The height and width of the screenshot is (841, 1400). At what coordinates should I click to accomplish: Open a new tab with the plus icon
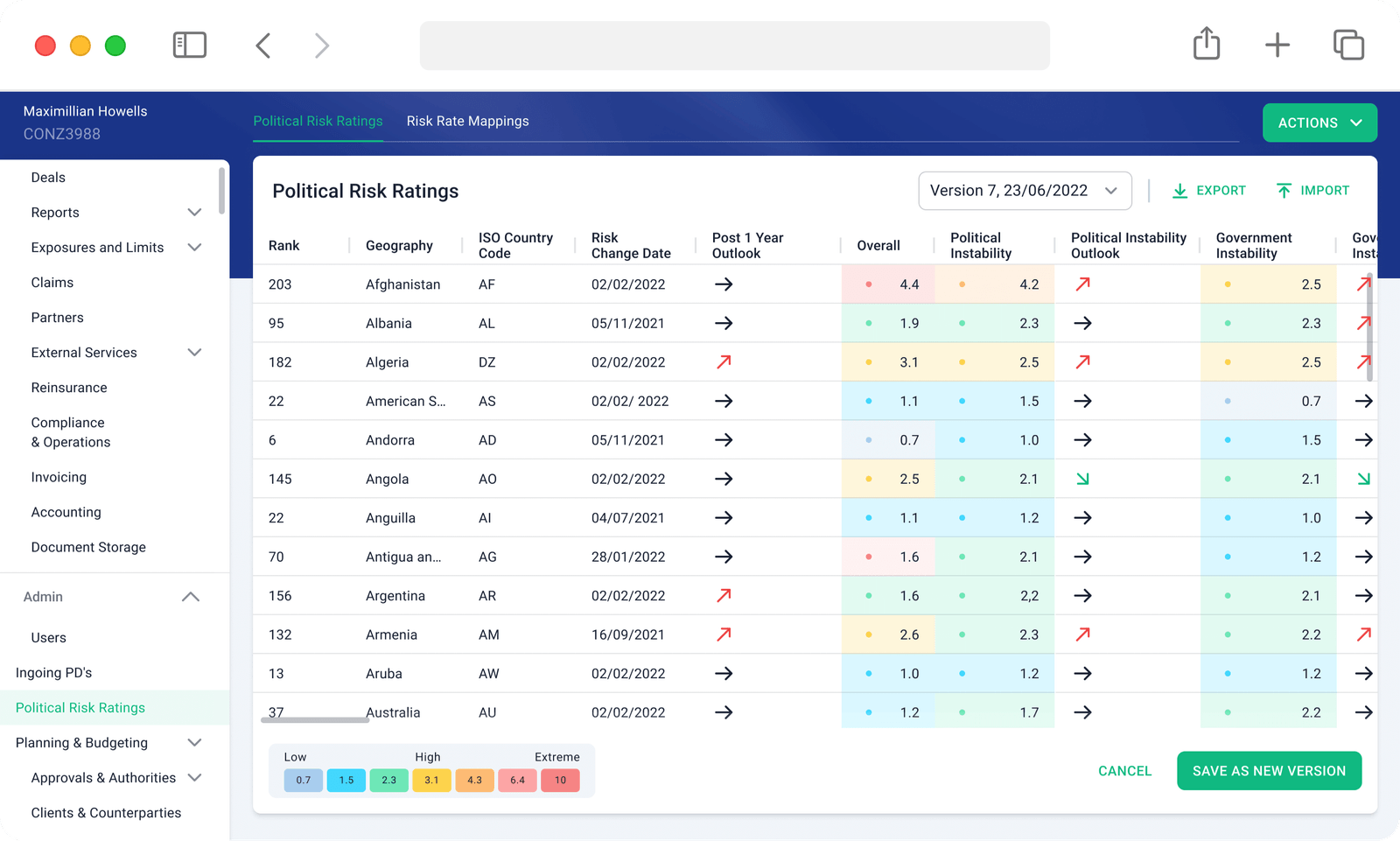pos(1277,45)
